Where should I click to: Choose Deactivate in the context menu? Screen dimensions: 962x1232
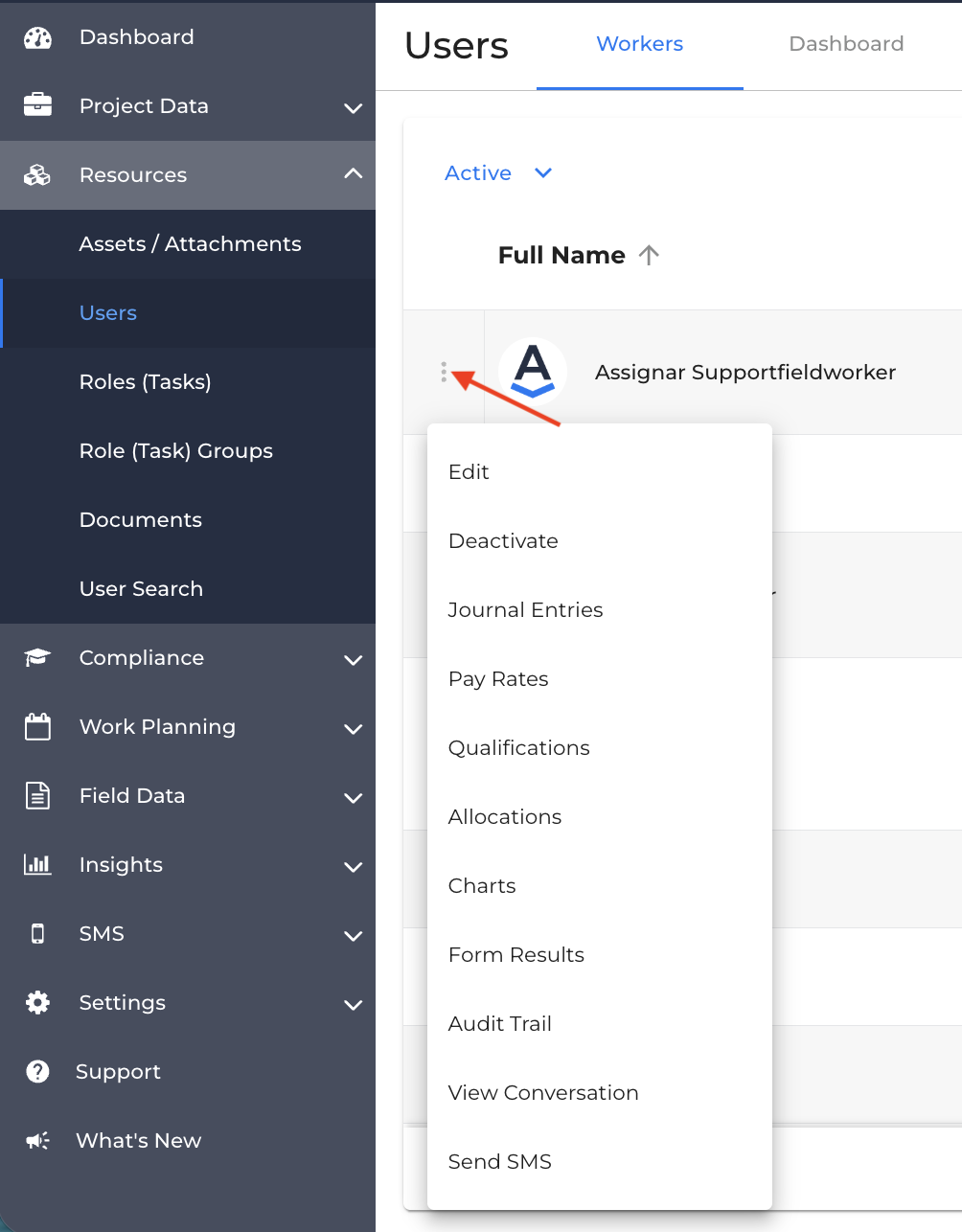(600, 540)
